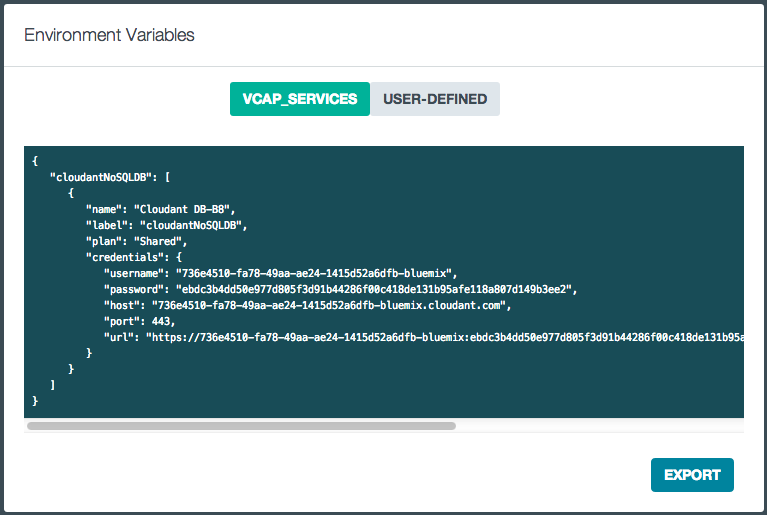
Task: Click the "label": "cloudantNoSQLDB" line
Action: [166, 225]
